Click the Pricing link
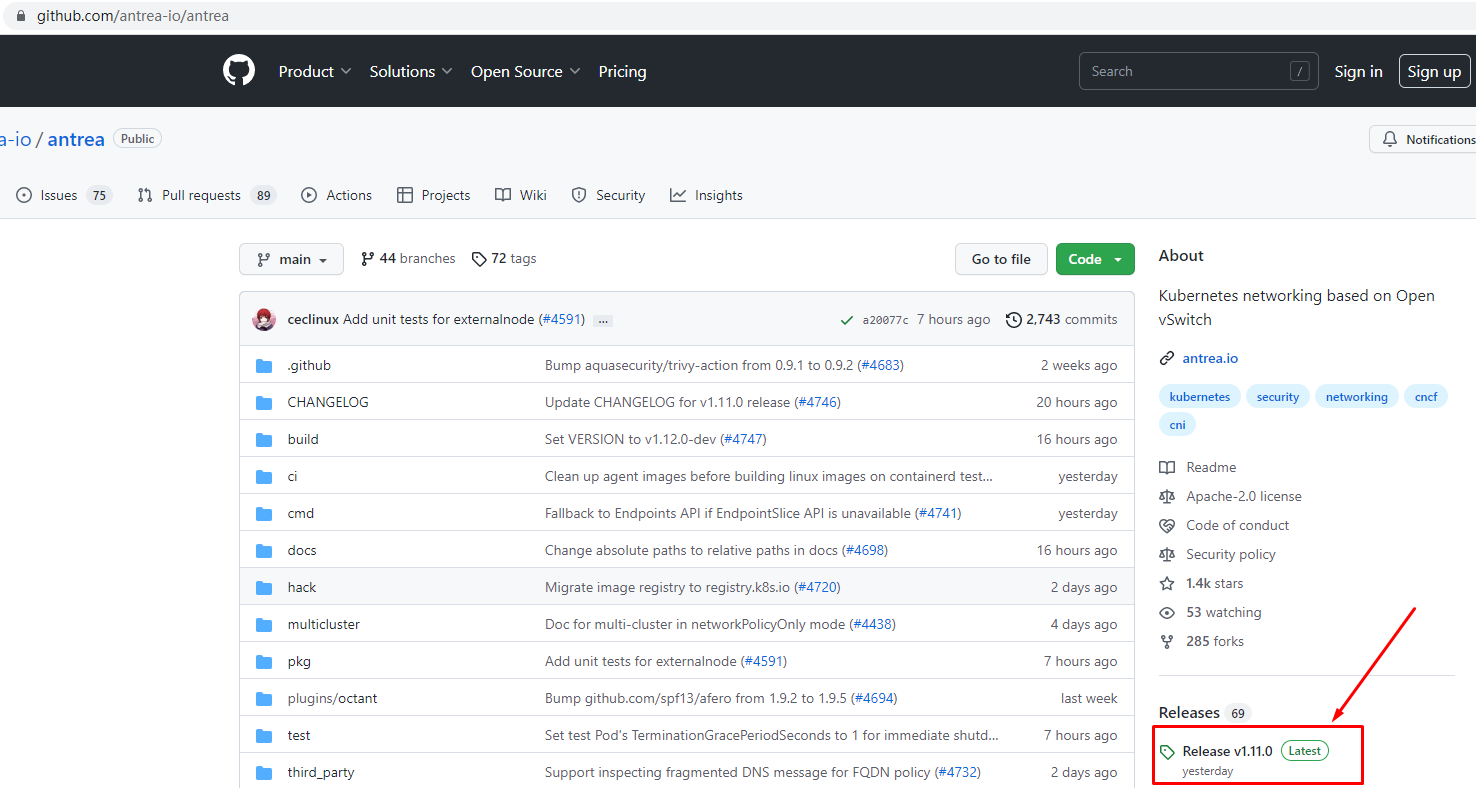Image resolution: width=1476 pixels, height=788 pixels. [x=622, y=71]
